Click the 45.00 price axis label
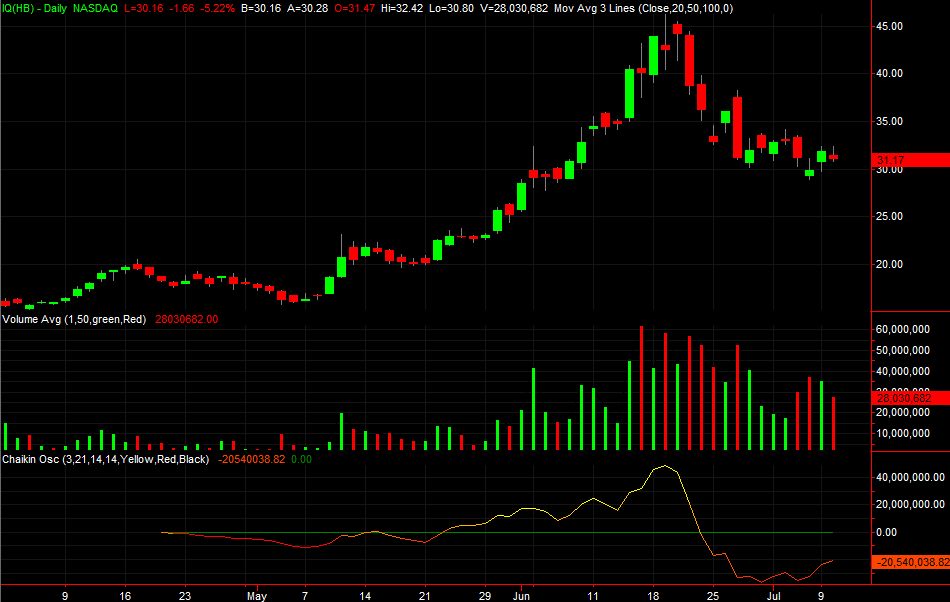The width and height of the screenshot is (950, 602). pyautogui.click(x=889, y=26)
